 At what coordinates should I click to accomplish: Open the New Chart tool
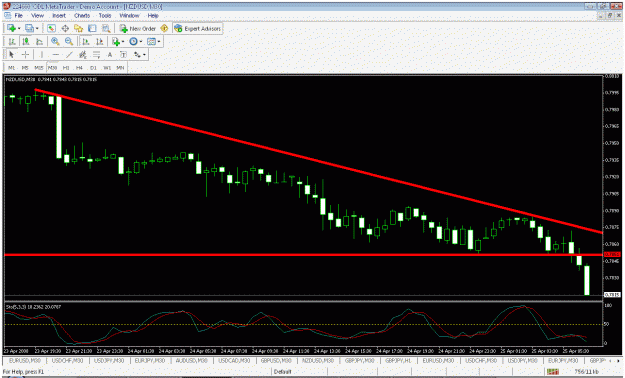11,28
